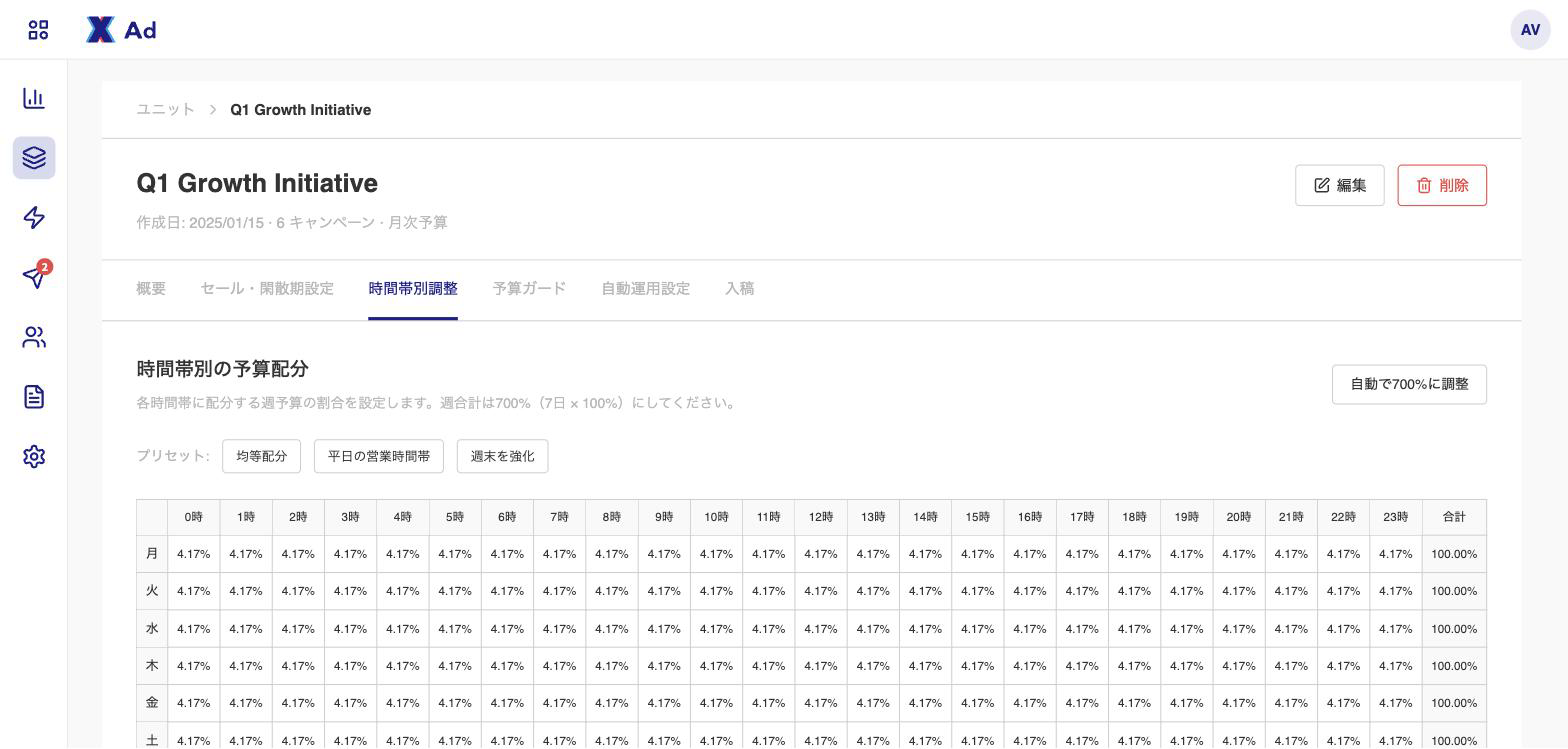Apply the 均等配分 preset
The image size is (1568, 749).
(261, 456)
